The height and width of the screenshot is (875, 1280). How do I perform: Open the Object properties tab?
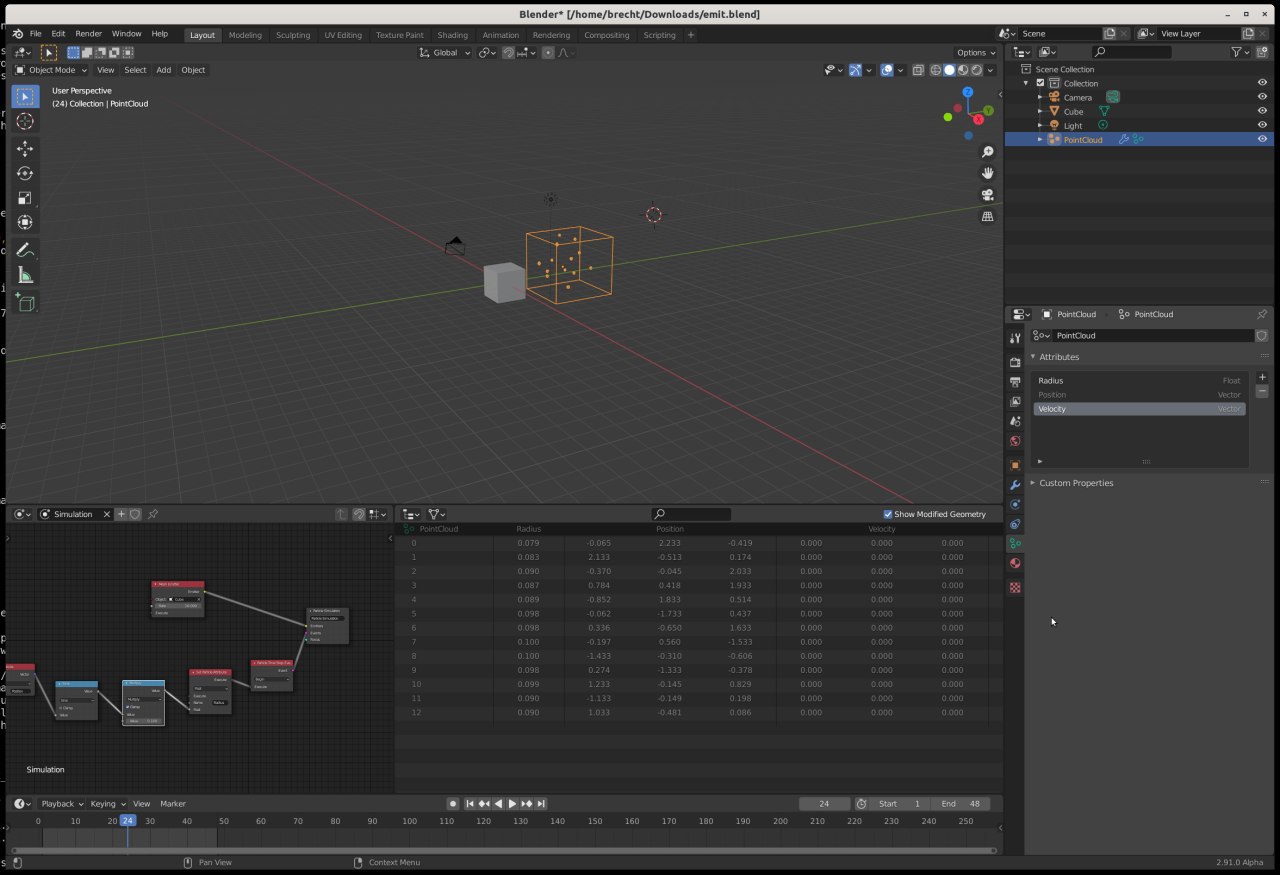click(1015, 465)
